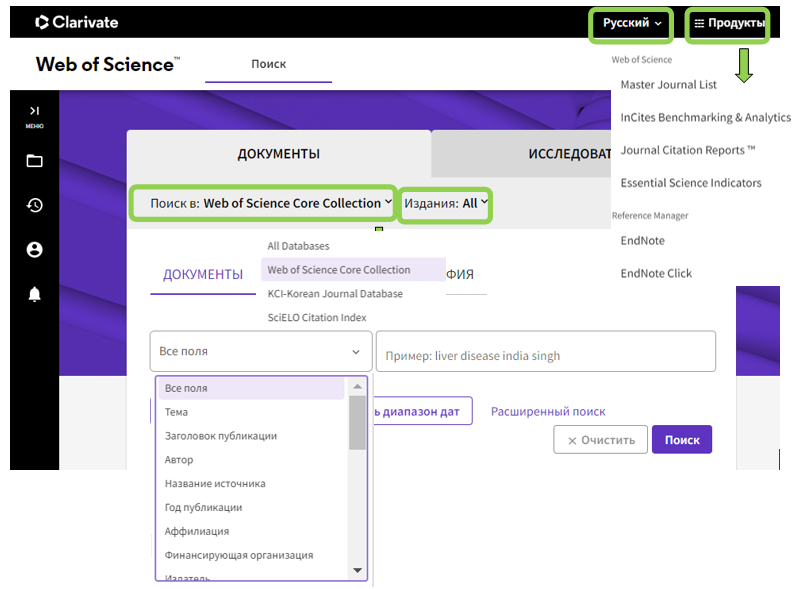Click the Web of Science logo
798x589 pixels.
(107, 65)
